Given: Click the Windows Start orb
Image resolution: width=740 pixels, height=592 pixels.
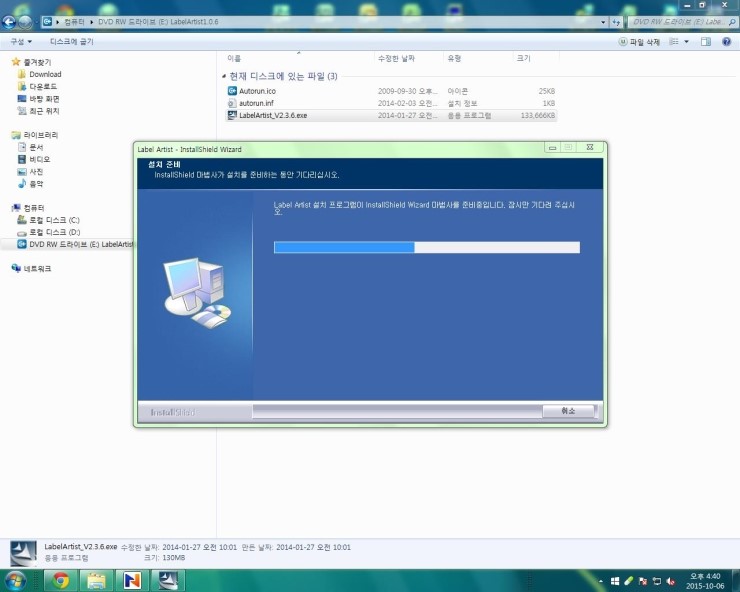Looking at the screenshot, I should pyautogui.click(x=16, y=580).
